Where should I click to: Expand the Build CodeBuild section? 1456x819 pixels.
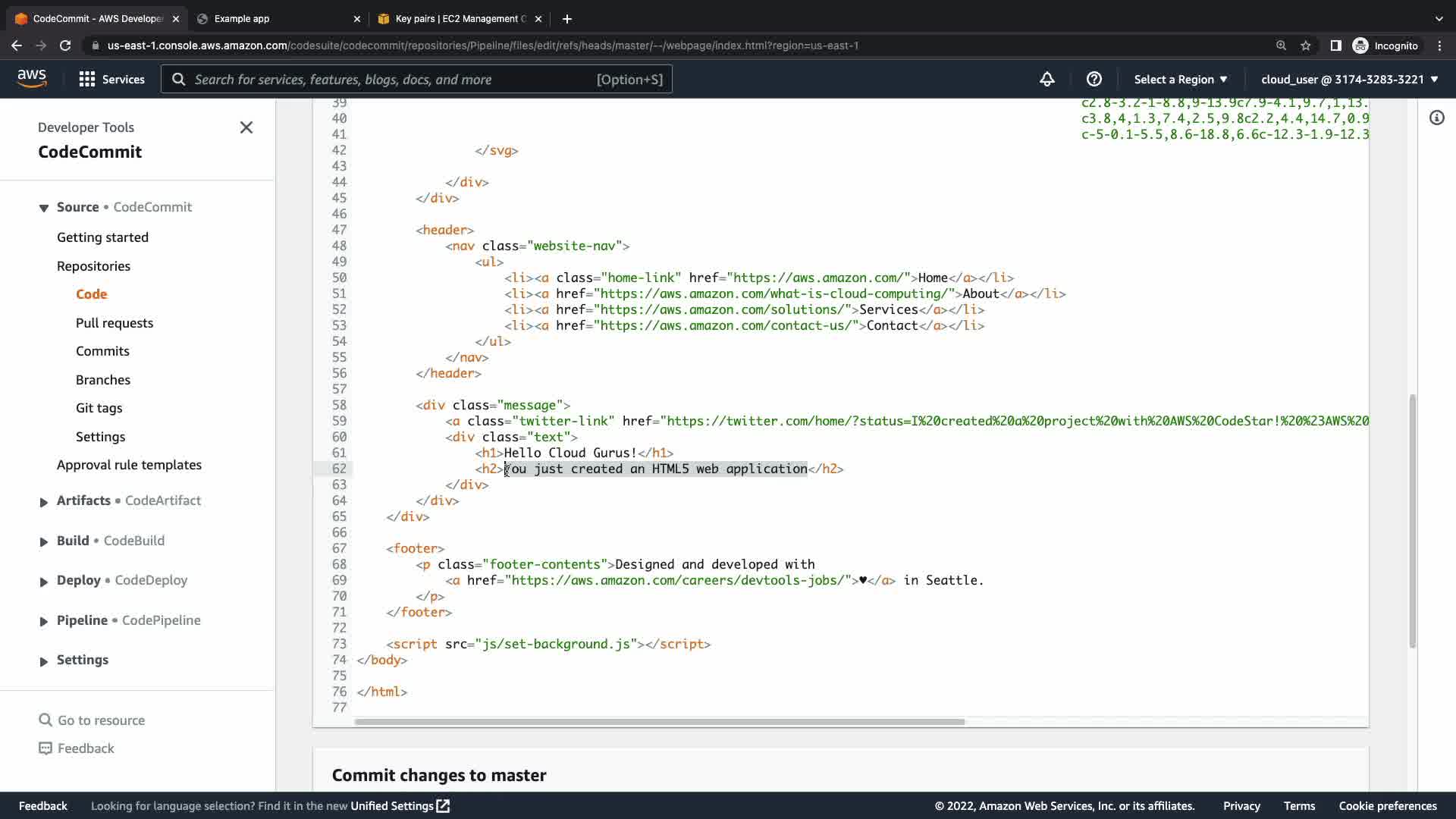(x=44, y=541)
